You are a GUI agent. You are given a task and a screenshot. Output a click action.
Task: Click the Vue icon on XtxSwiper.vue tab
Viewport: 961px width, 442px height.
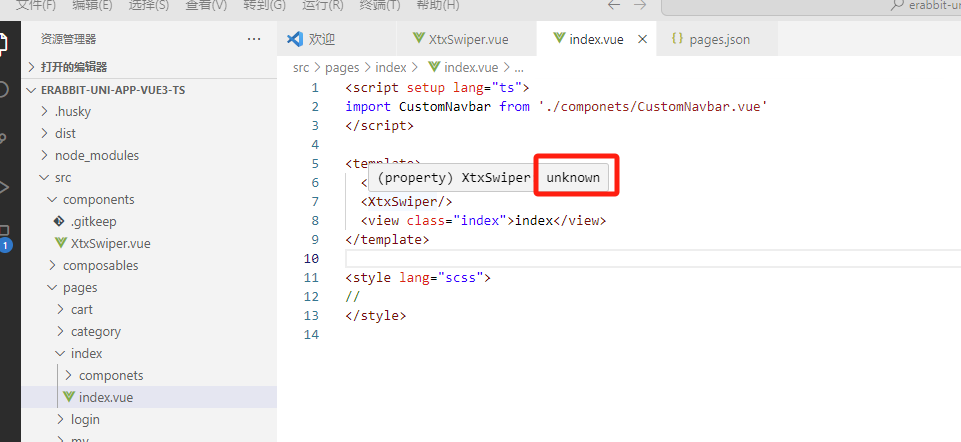[x=419, y=39]
